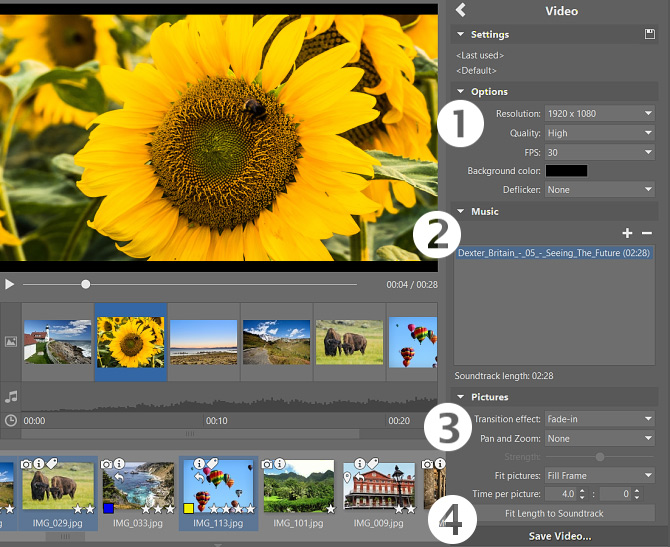Increase Time per picture seconds stepper

pos(582,491)
